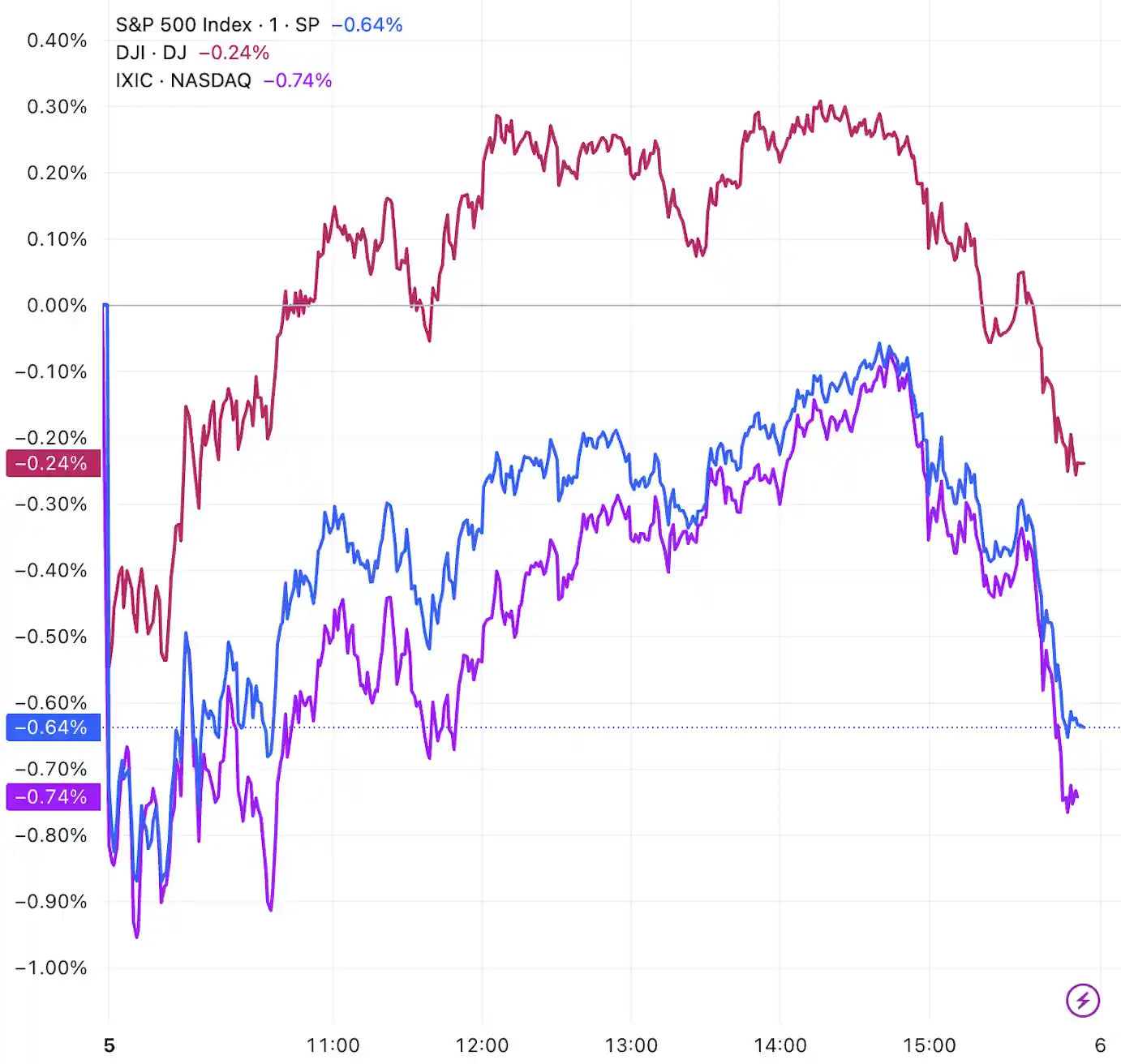This screenshot has width=1121, height=1064.
Task: Click the 12:00 time axis label
Action: [482, 1045]
